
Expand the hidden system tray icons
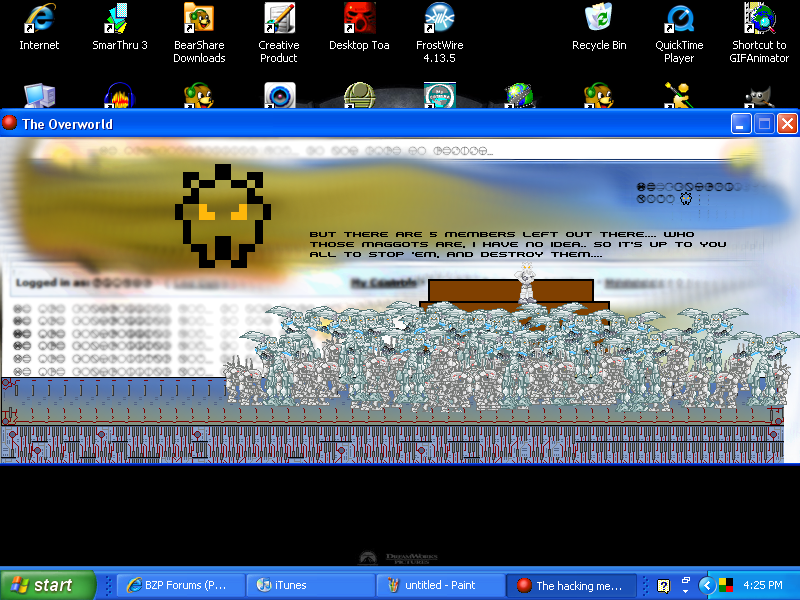pos(708,583)
